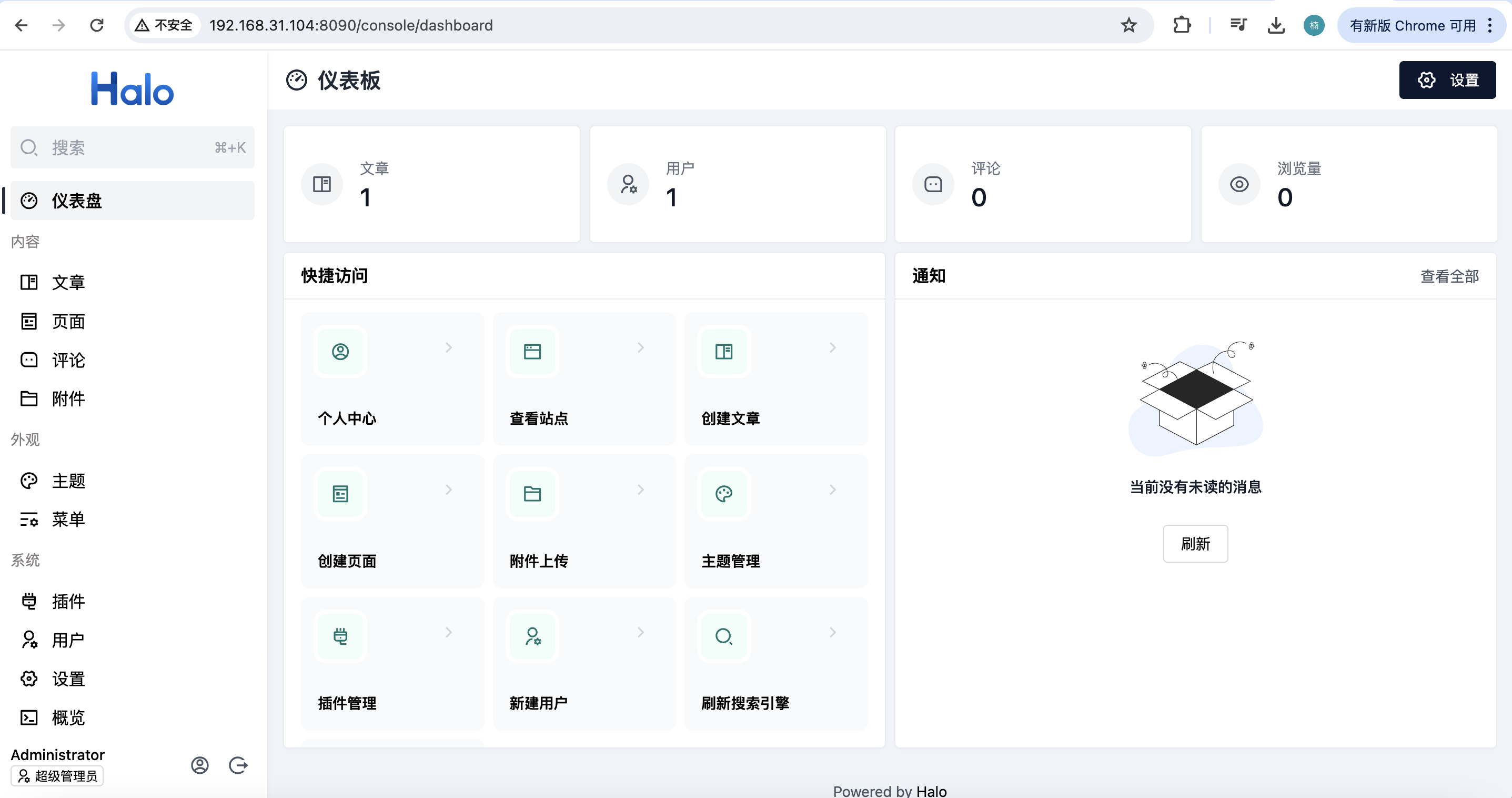Click the logout icon beside Administrator
Screen dimensions: 1512x798
coord(238,765)
